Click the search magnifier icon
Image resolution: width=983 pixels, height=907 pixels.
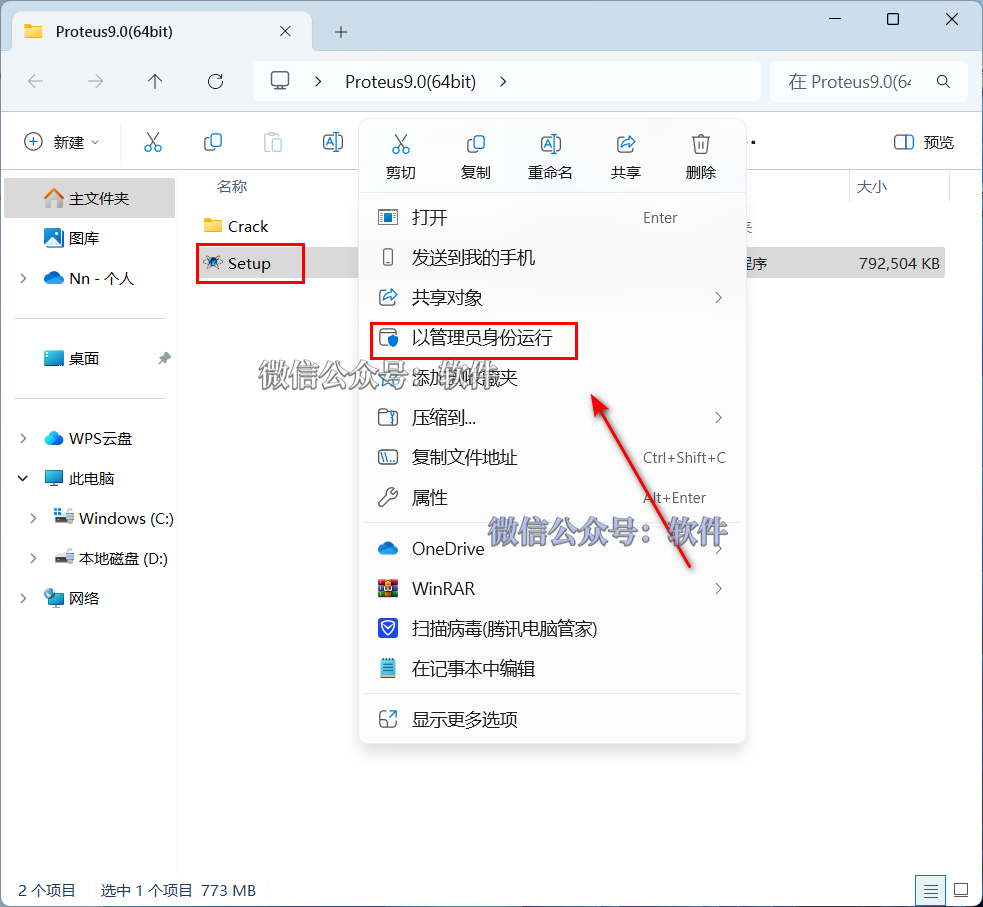[943, 81]
